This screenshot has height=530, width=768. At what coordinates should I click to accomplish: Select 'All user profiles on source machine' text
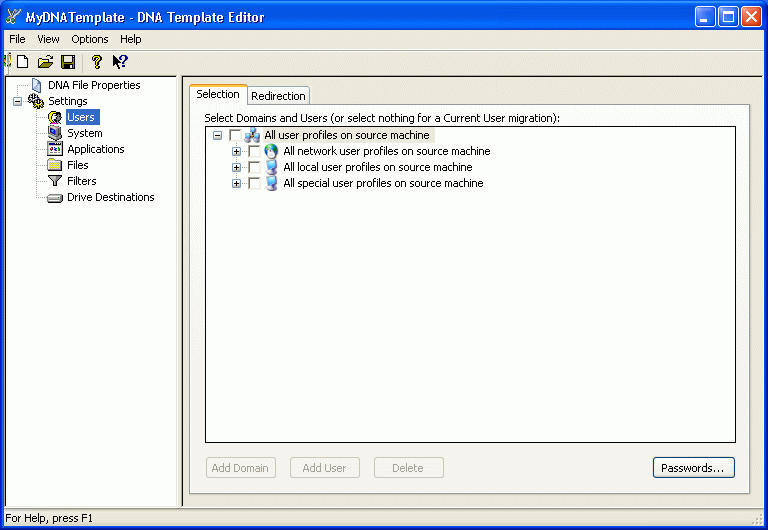[347, 135]
